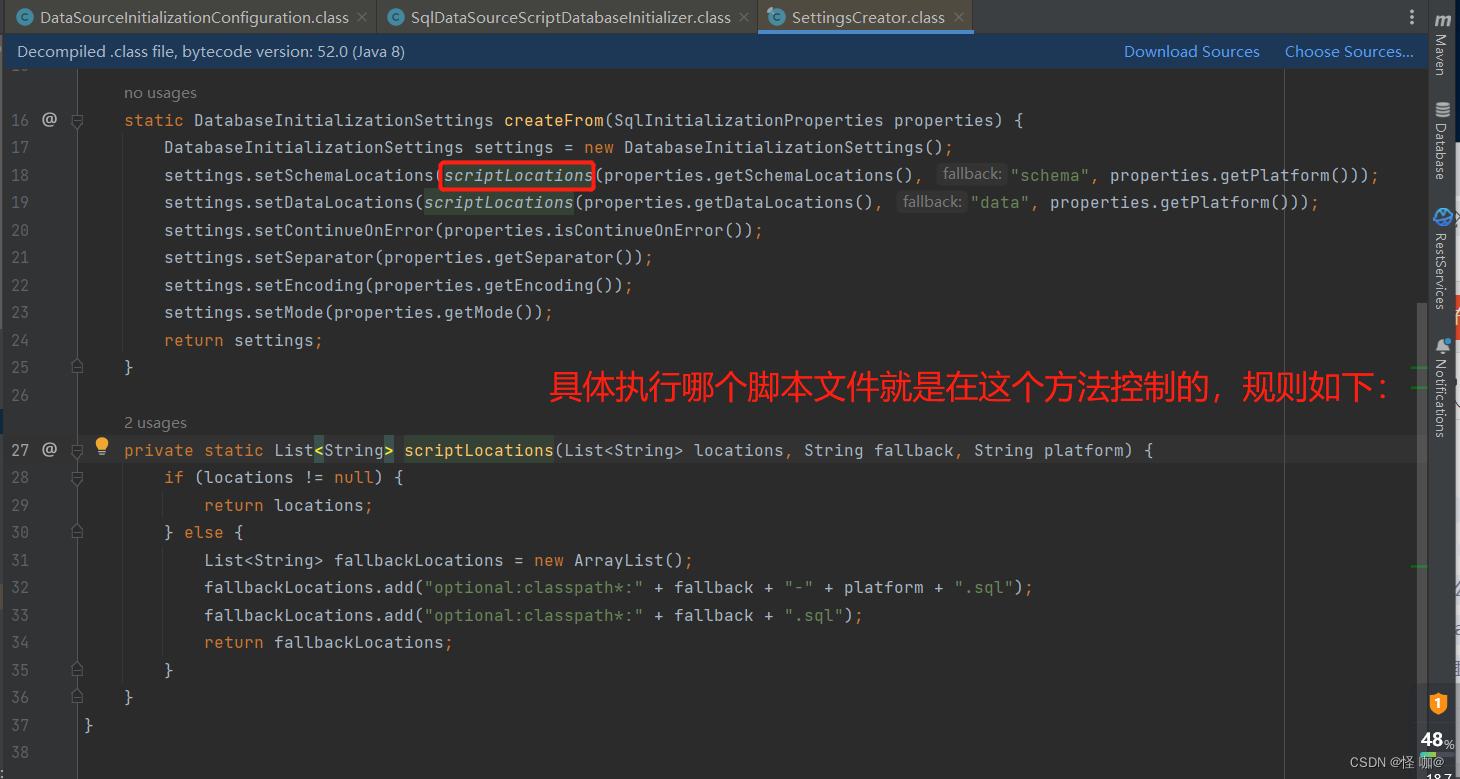Viewport: 1460px width, 779px height.
Task: Click the fold end marker on line 36
Action: coord(77,697)
